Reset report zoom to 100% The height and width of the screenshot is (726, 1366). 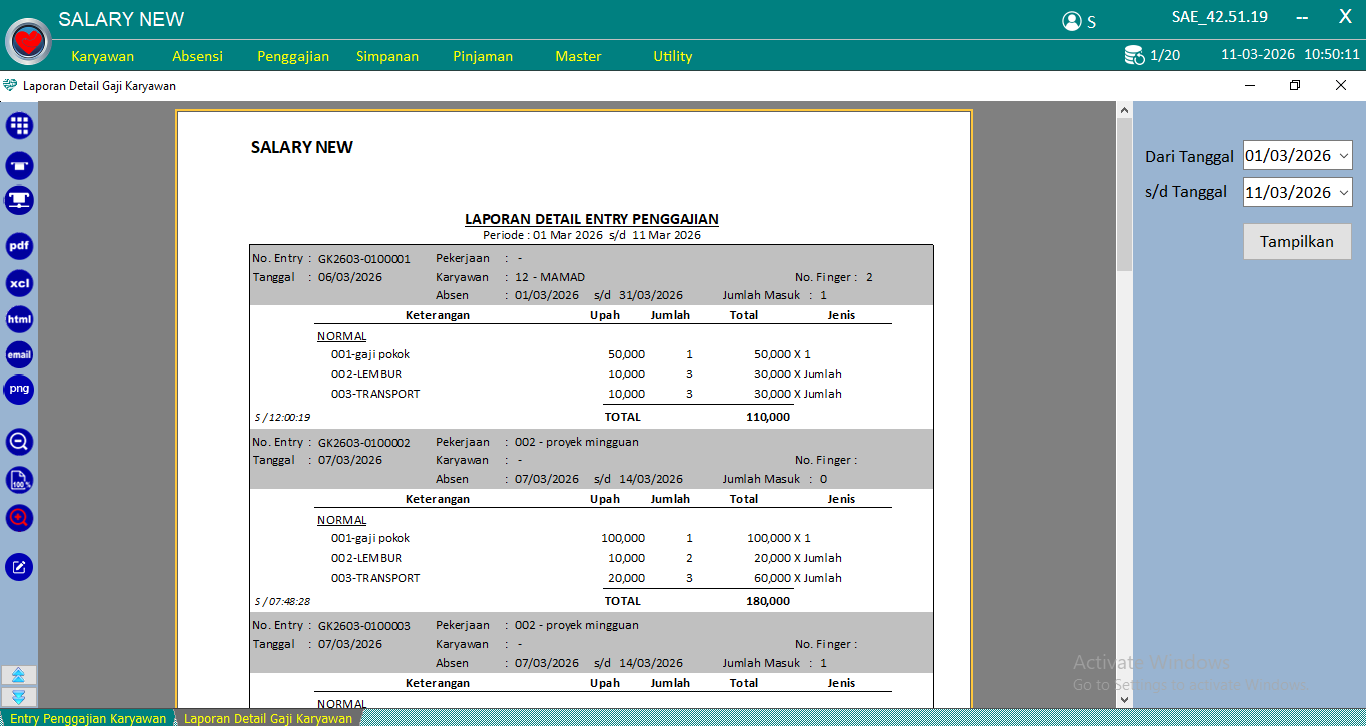point(19,481)
